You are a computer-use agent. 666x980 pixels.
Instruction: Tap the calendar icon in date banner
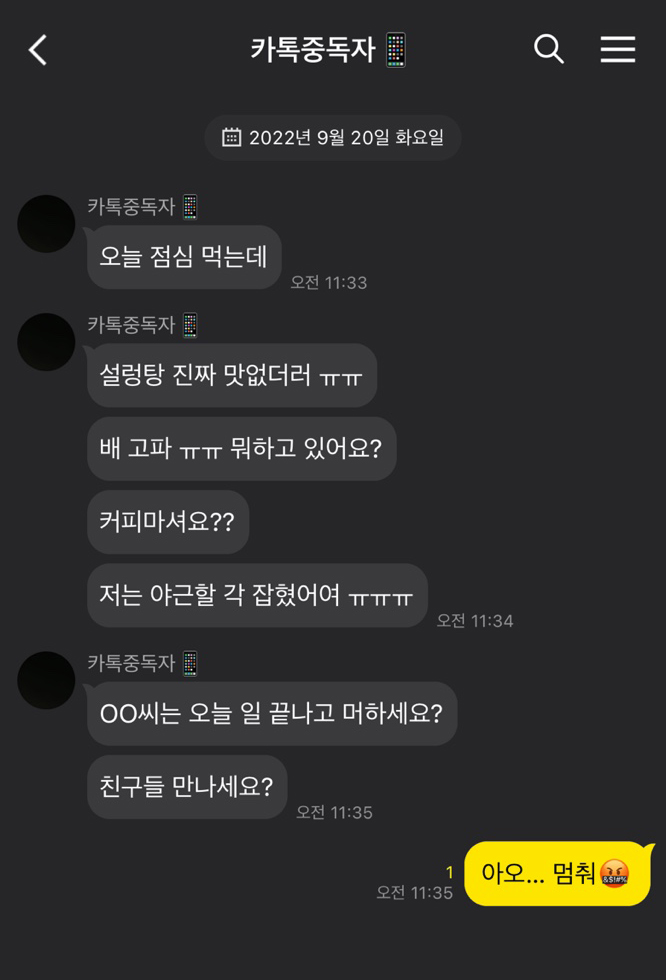231,137
